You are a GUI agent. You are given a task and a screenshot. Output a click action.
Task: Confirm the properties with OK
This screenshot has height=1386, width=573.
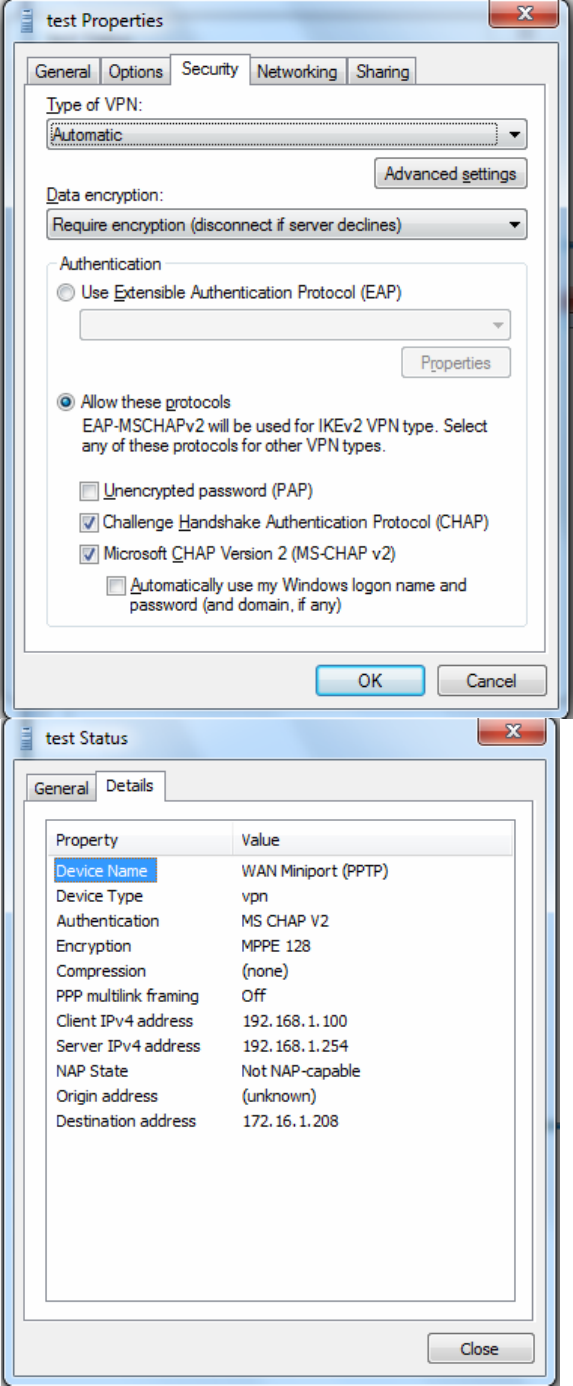370,681
